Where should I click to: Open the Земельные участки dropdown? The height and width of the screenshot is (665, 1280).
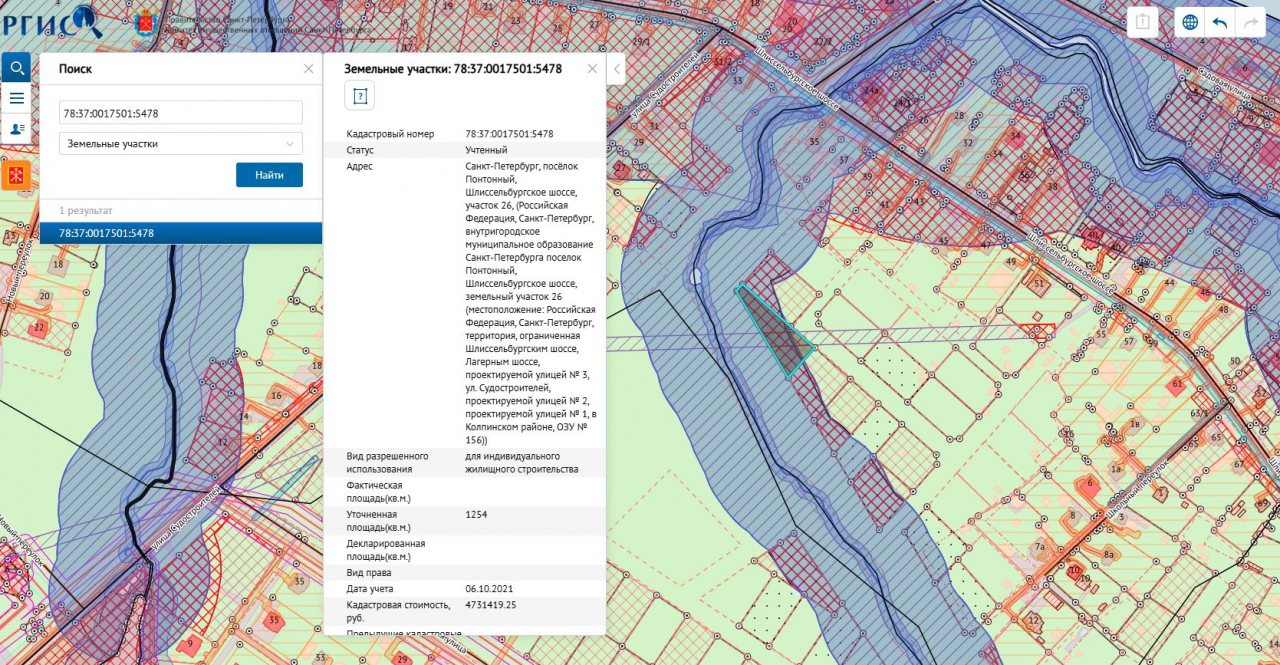(x=180, y=144)
